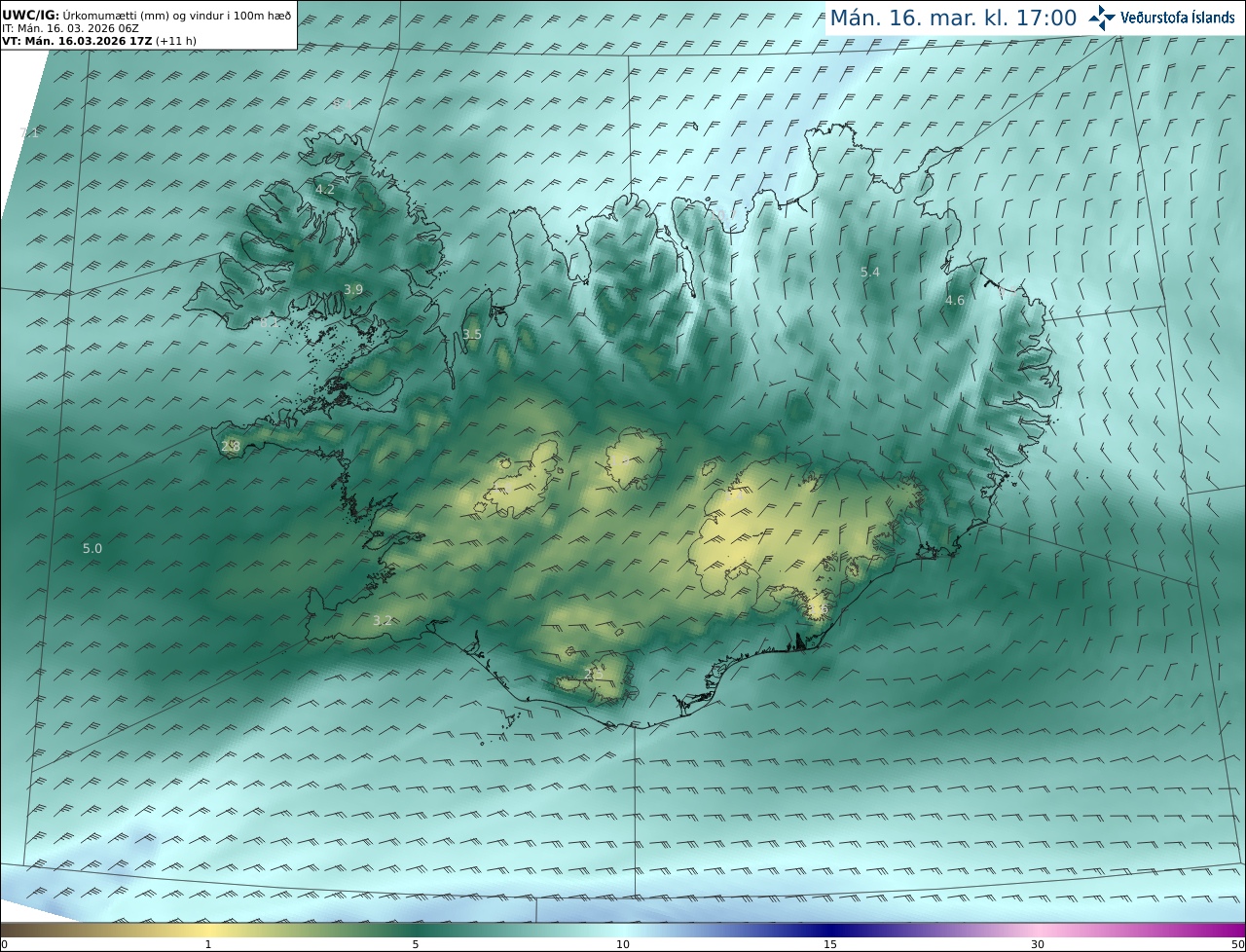Click the map value label 2.5
This screenshot has width=1246, height=952.
coord(593,673)
